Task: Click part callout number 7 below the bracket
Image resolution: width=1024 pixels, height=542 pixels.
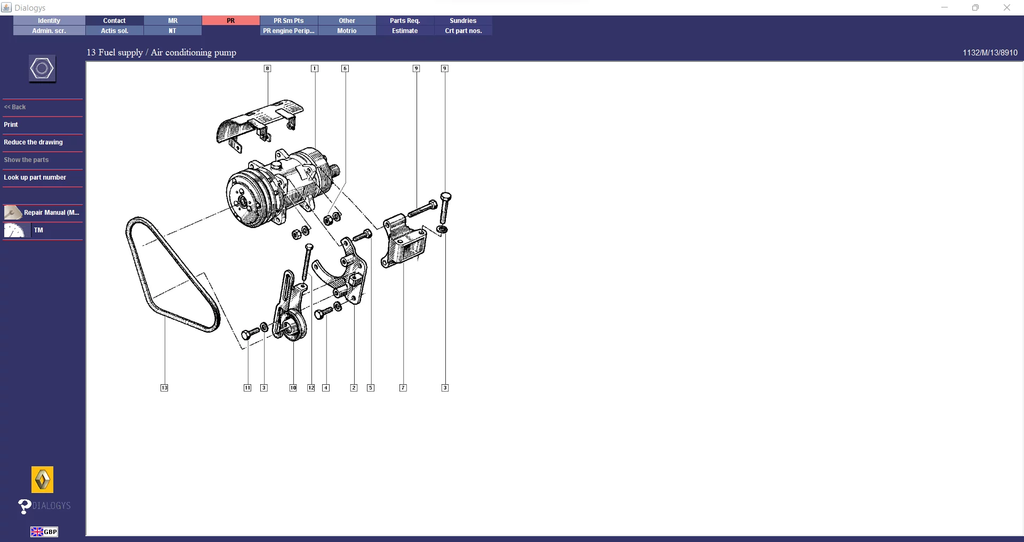Action: click(402, 387)
